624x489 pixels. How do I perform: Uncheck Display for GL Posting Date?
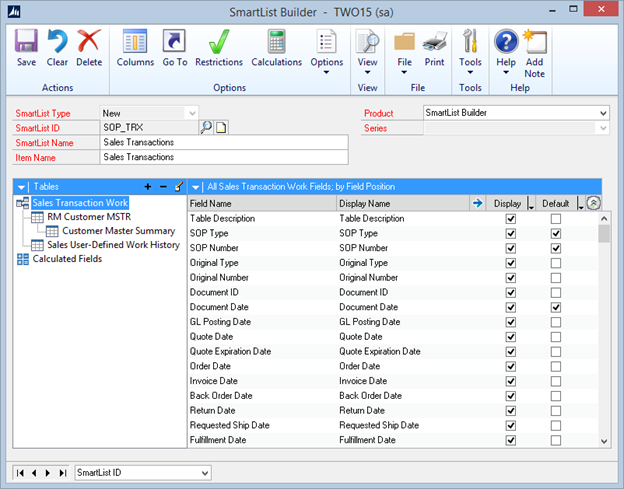click(511, 322)
